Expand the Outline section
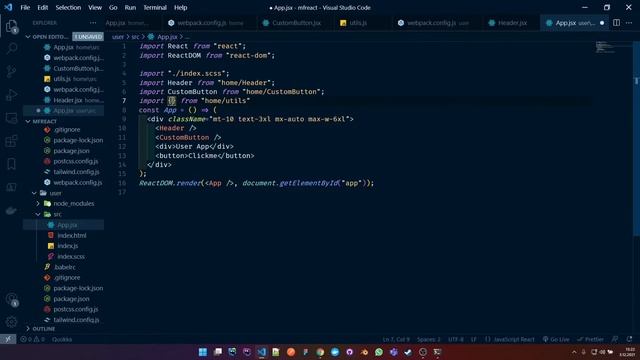Image resolution: width=640 pixels, height=360 pixels. click(28, 329)
